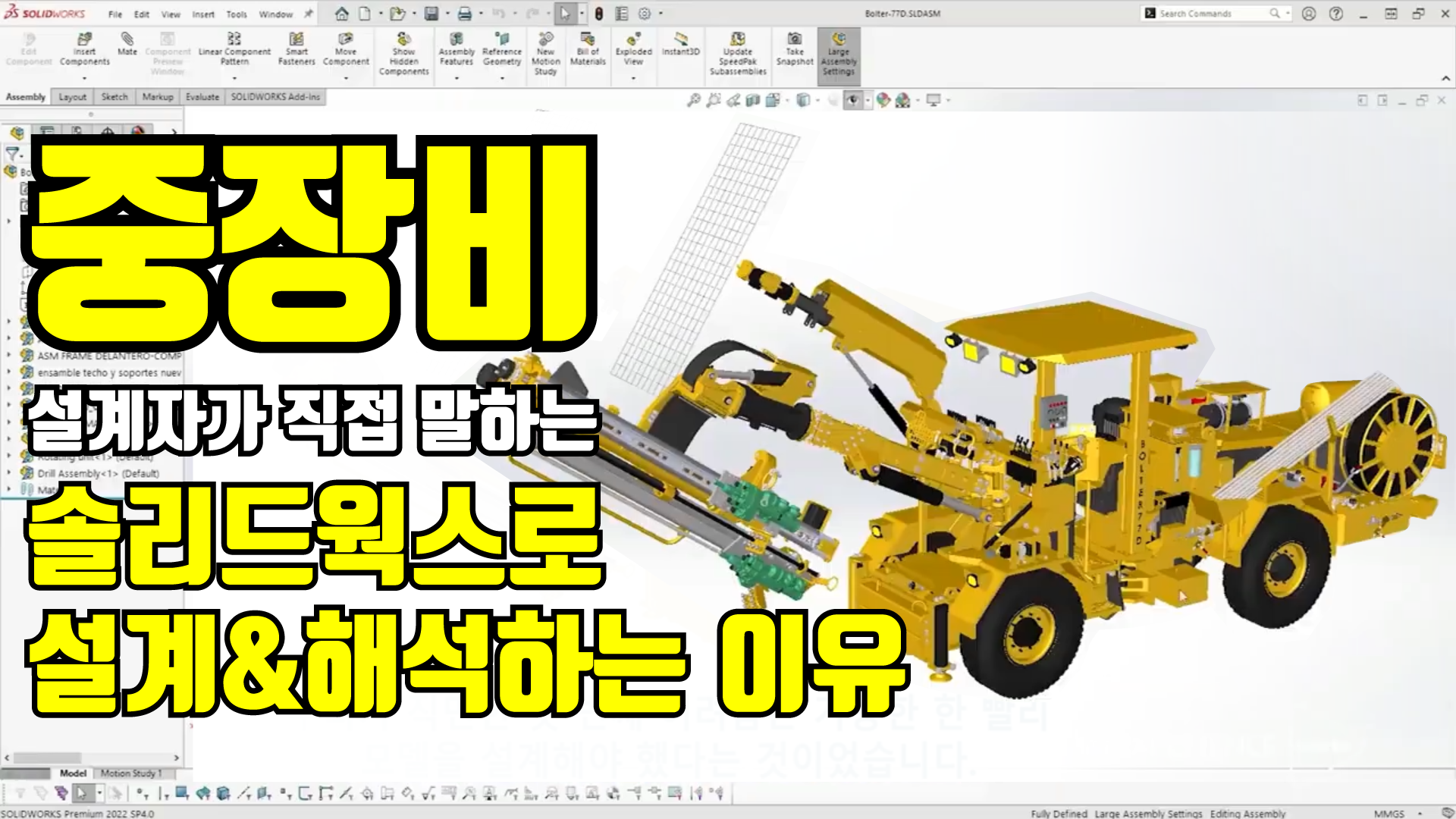Activate Move Component tool

click(346, 49)
